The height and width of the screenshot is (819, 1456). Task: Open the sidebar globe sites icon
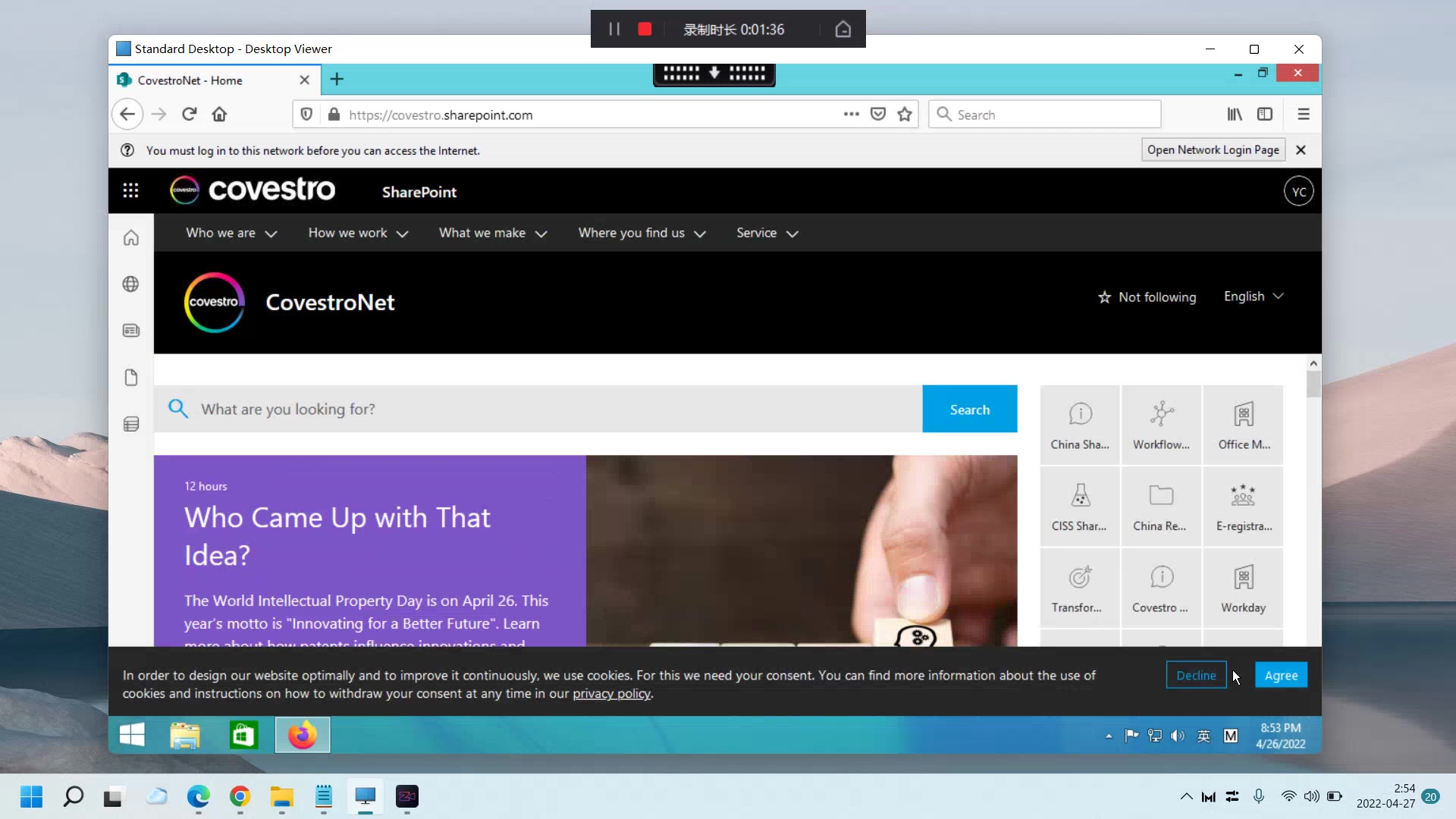pyautogui.click(x=131, y=284)
